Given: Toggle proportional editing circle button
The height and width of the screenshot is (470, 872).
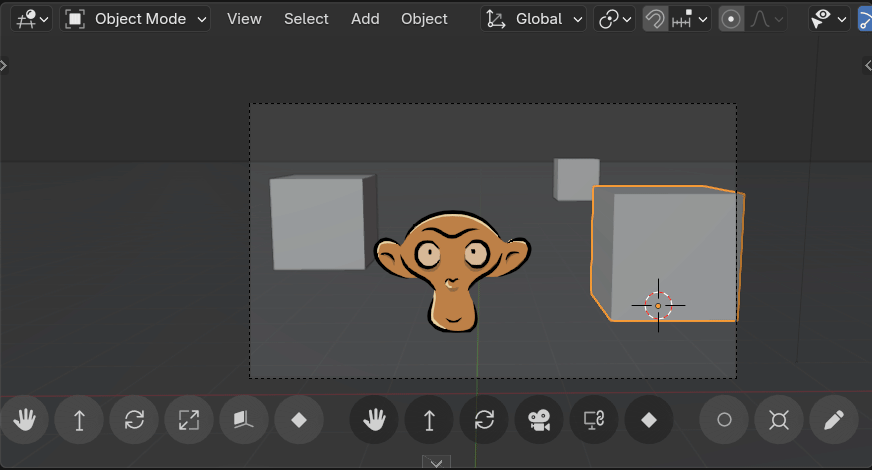Looking at the screenshot, I should [731, 19].
